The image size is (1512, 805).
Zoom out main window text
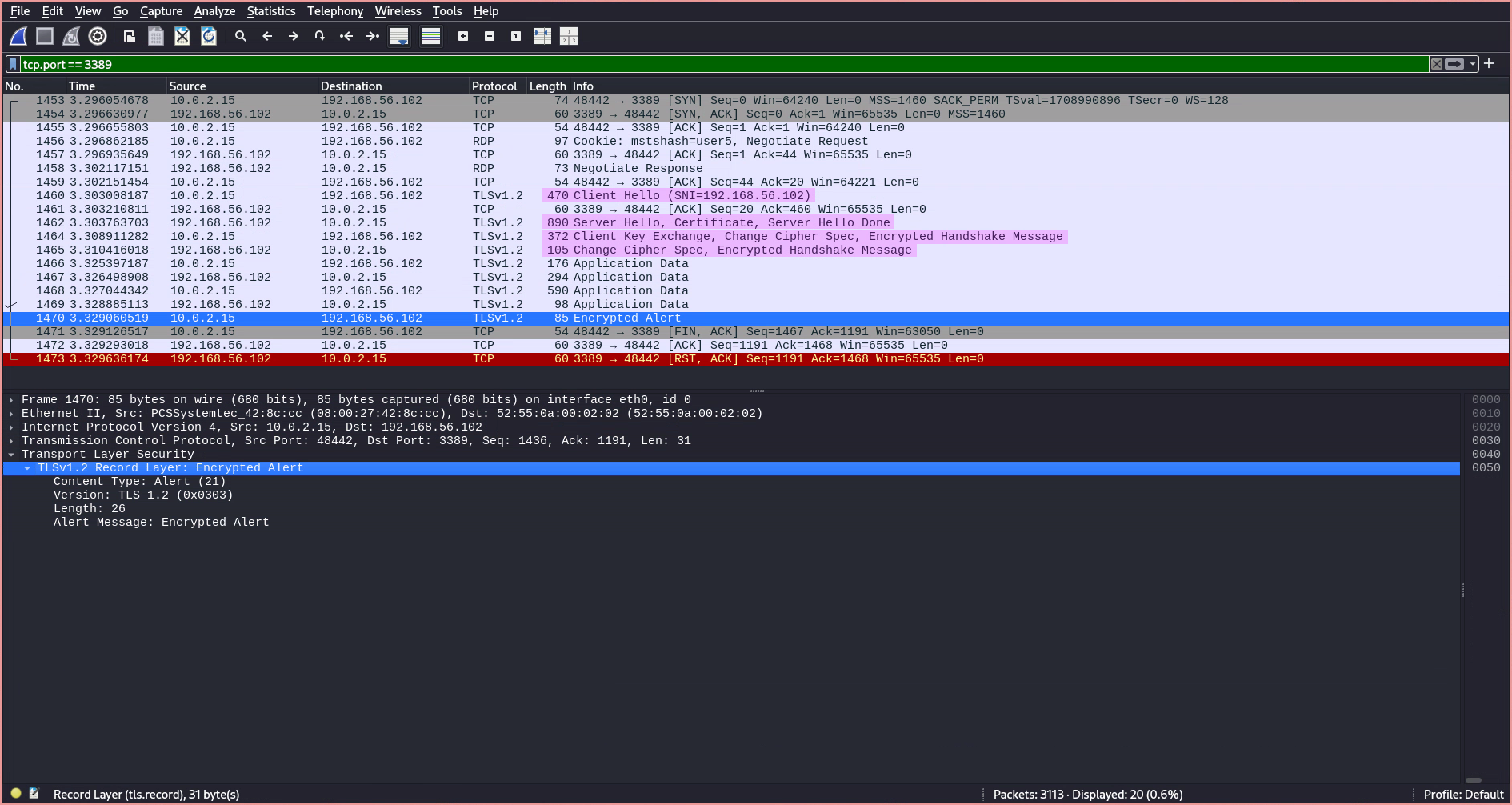point(490,36)
